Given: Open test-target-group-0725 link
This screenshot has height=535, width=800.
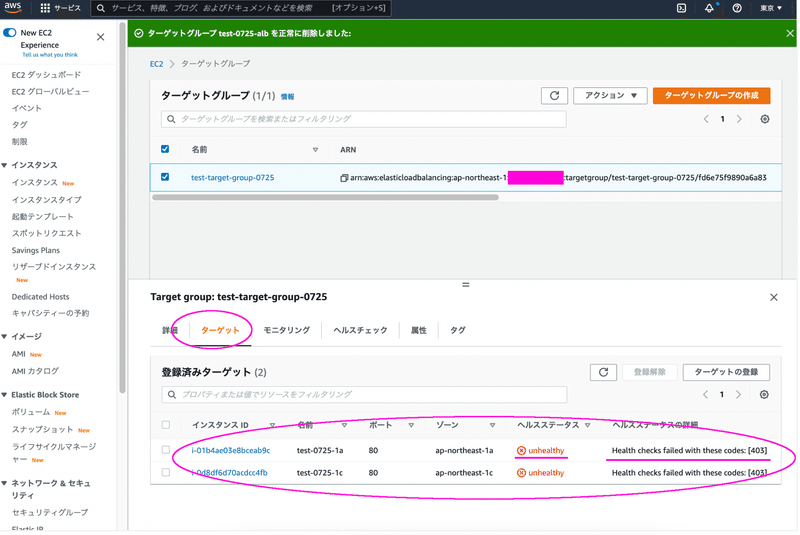Looking at the screenshot, I should tap(233, 177).
